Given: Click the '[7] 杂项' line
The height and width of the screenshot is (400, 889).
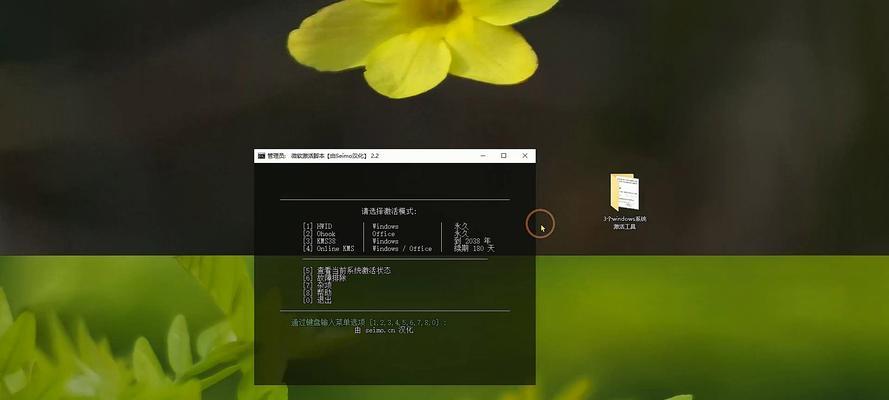Looking at the screenshot, I should (318, 286).
